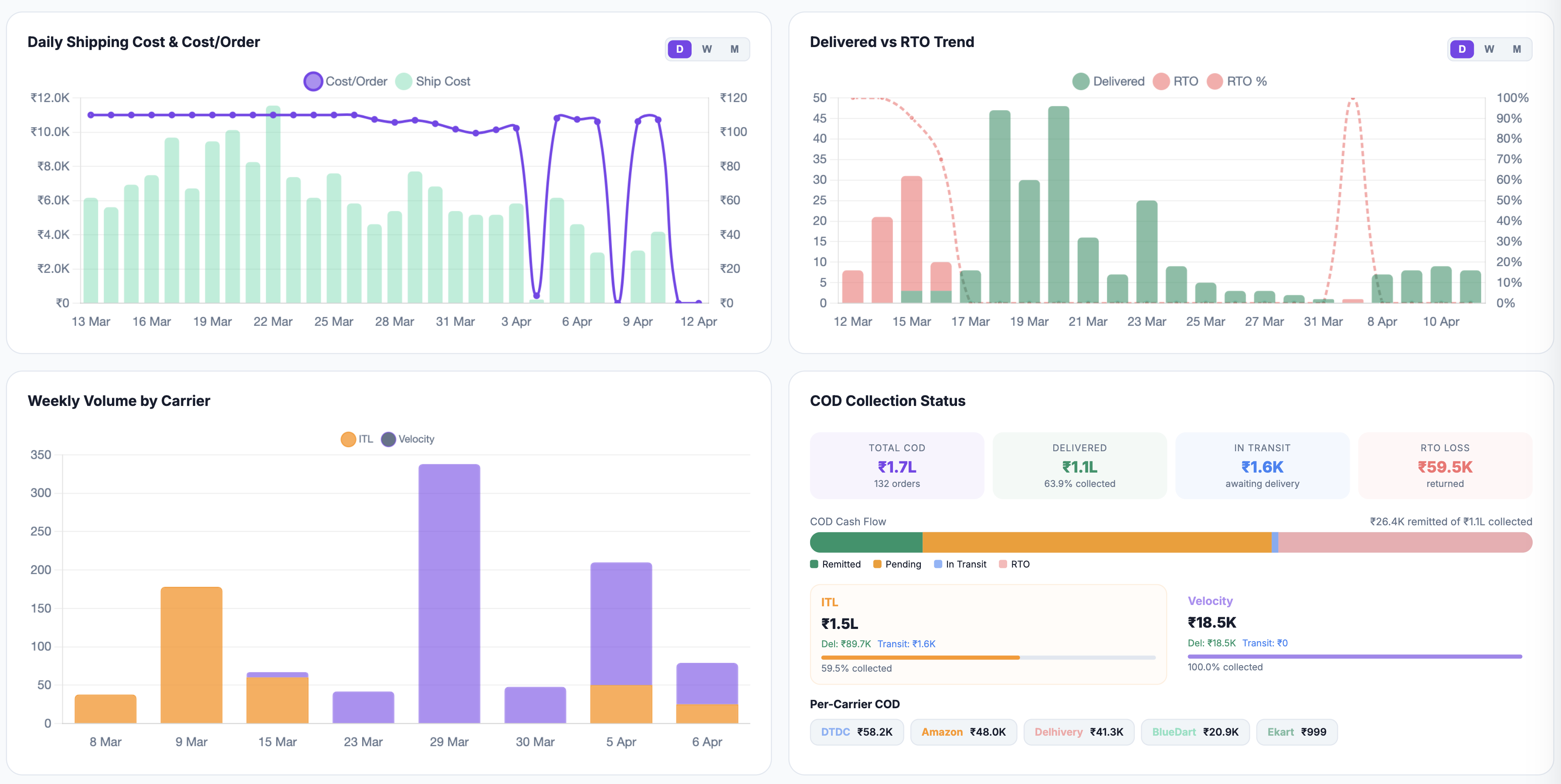The height and width of the screenshot is (784, 1561).
Task: Click the 'Del: ₹18.5K' value in Velocity card
Action: coord(1212,643)
